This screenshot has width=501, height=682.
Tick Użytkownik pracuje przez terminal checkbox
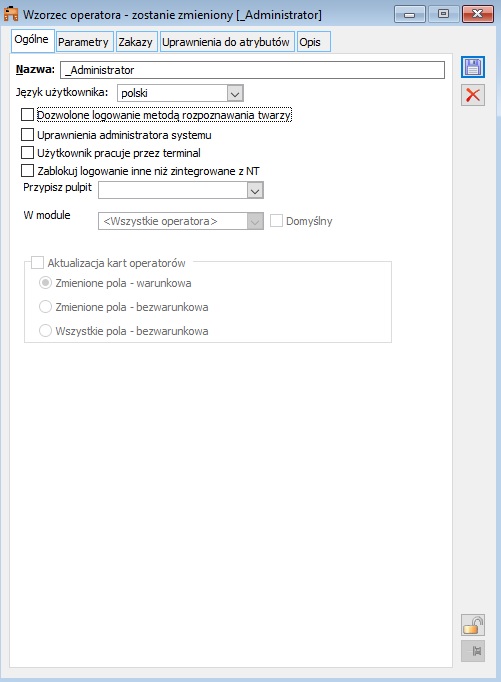tap(27, 153)
